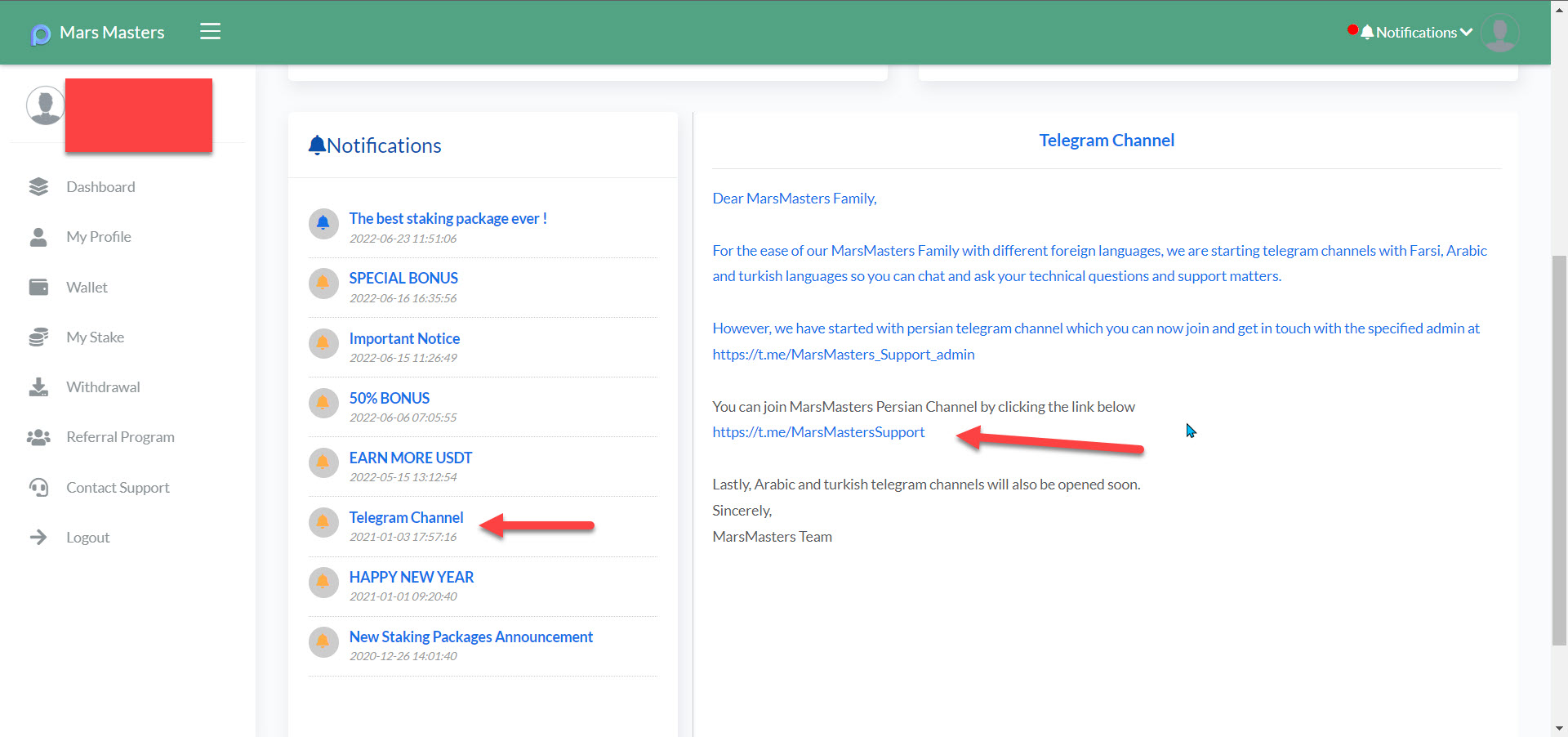Open My Stake page
Viewport: 1568px width, 737px height.
click(95, 337)
